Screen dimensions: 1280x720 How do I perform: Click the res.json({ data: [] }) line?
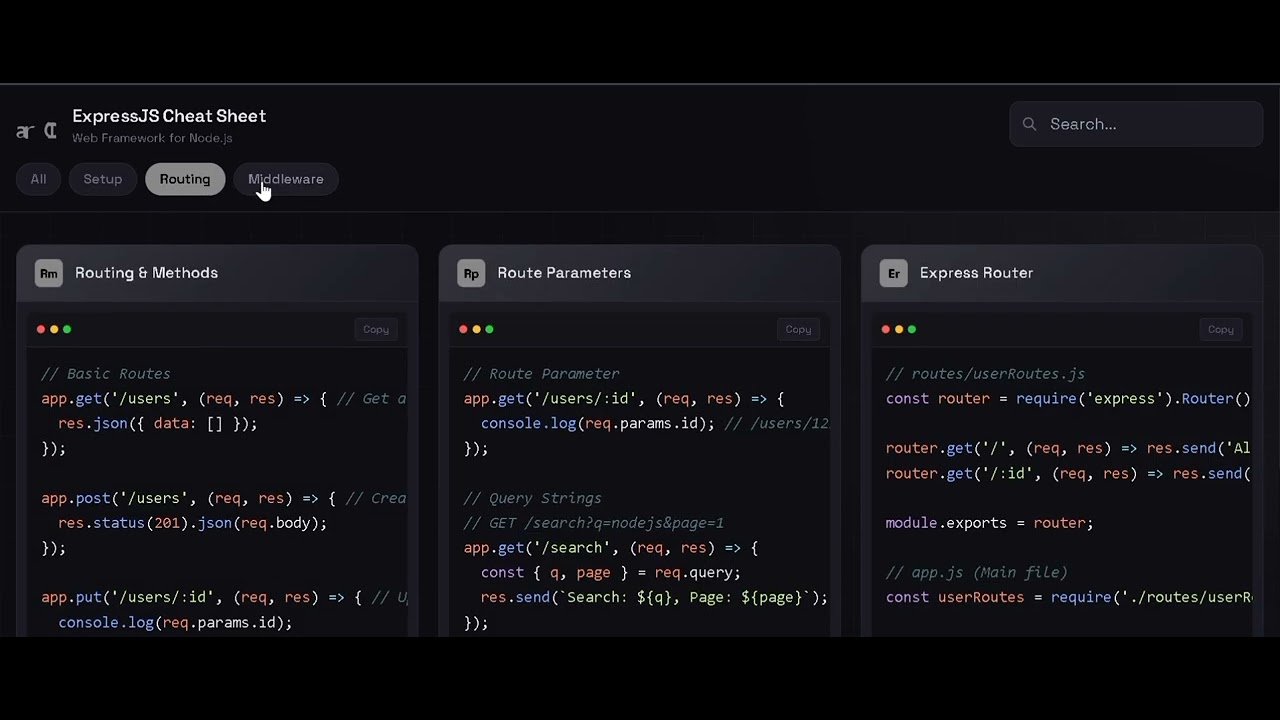(x=158, y=424)
